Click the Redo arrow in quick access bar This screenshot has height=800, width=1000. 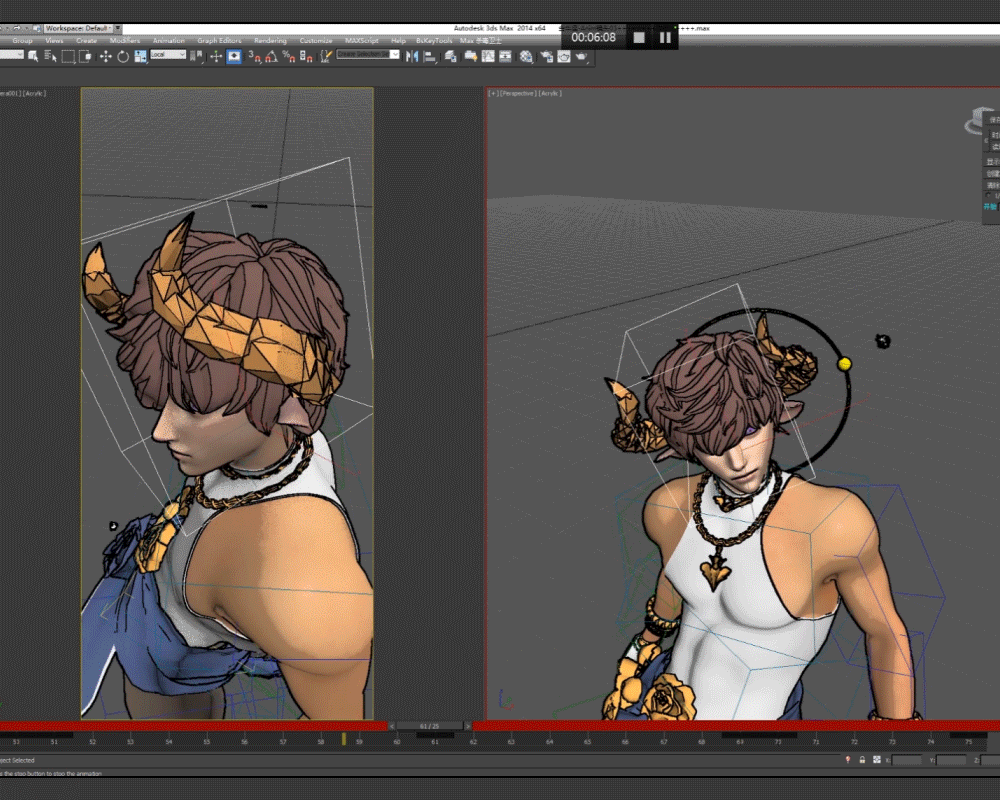17,28
